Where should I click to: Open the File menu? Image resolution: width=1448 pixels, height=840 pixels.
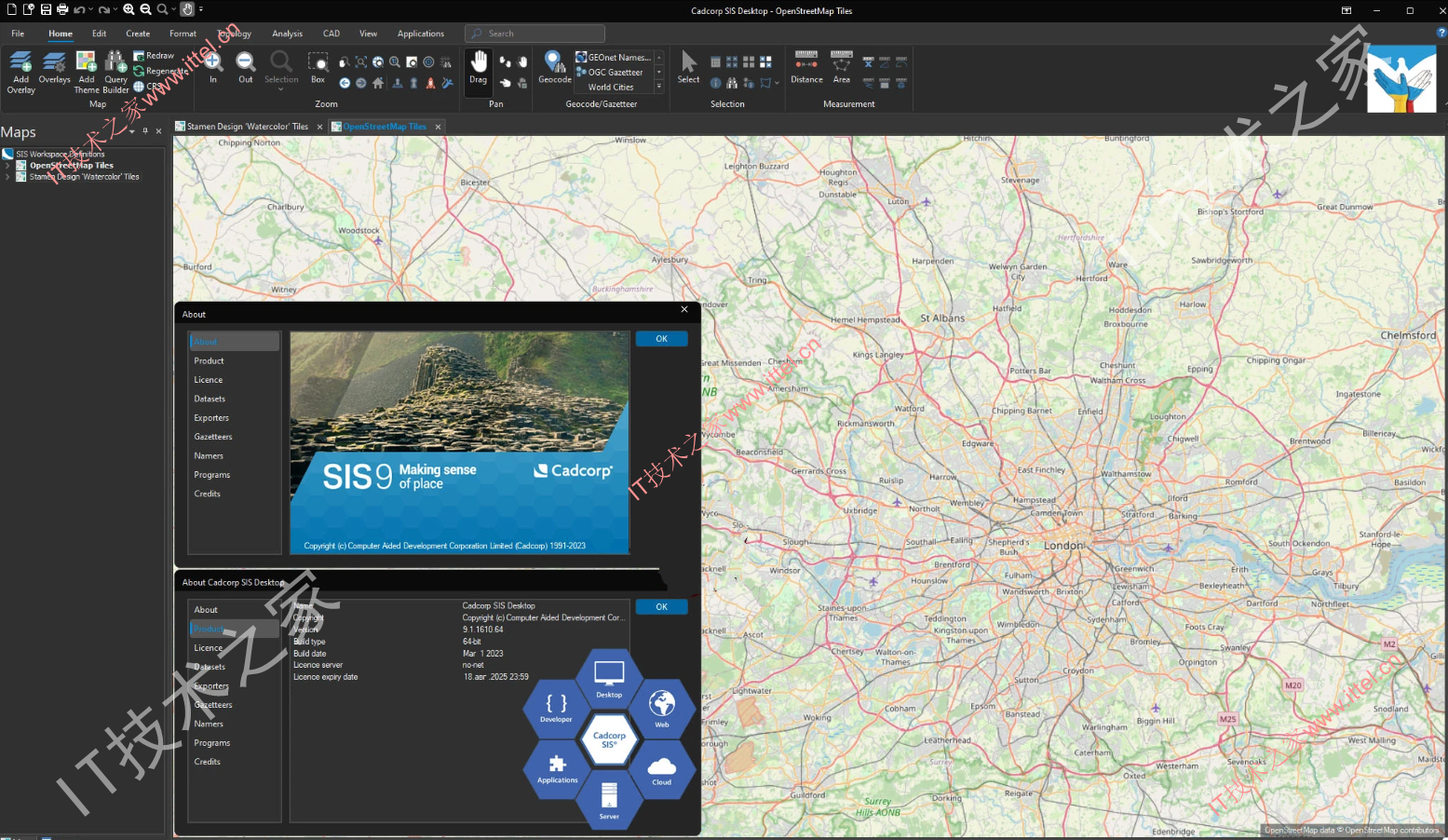click(18, 34)
